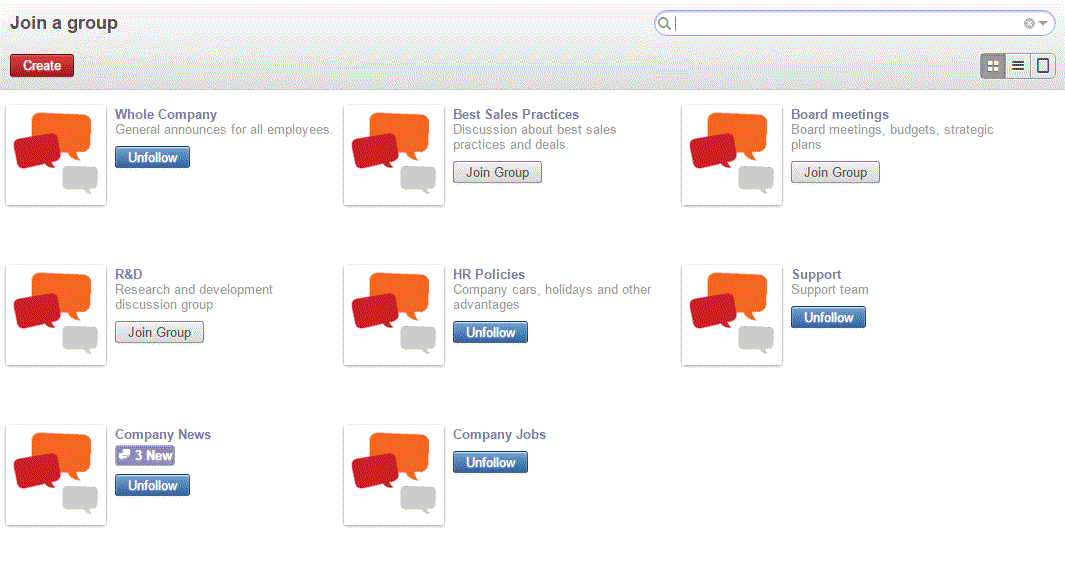This screenshot has width=1065, height=578.
Task: Click the search magnifier icon
Action: (x=665, y=22)
